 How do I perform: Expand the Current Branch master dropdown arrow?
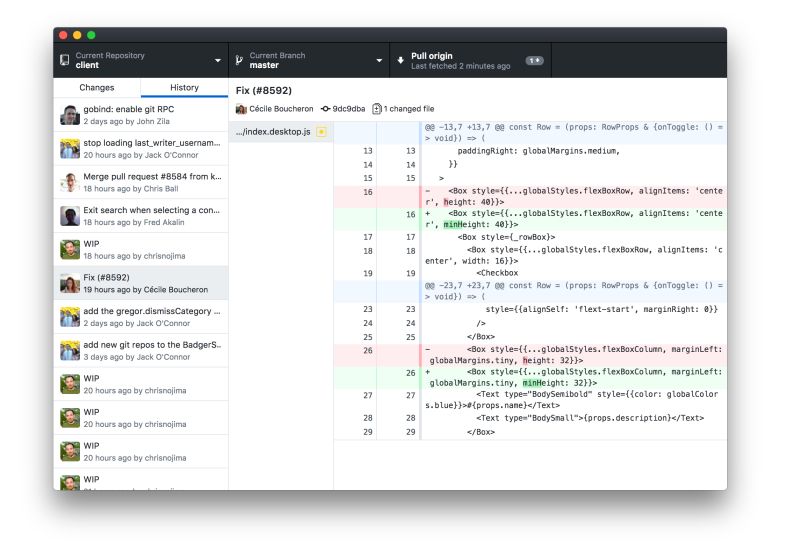(379, 60)
